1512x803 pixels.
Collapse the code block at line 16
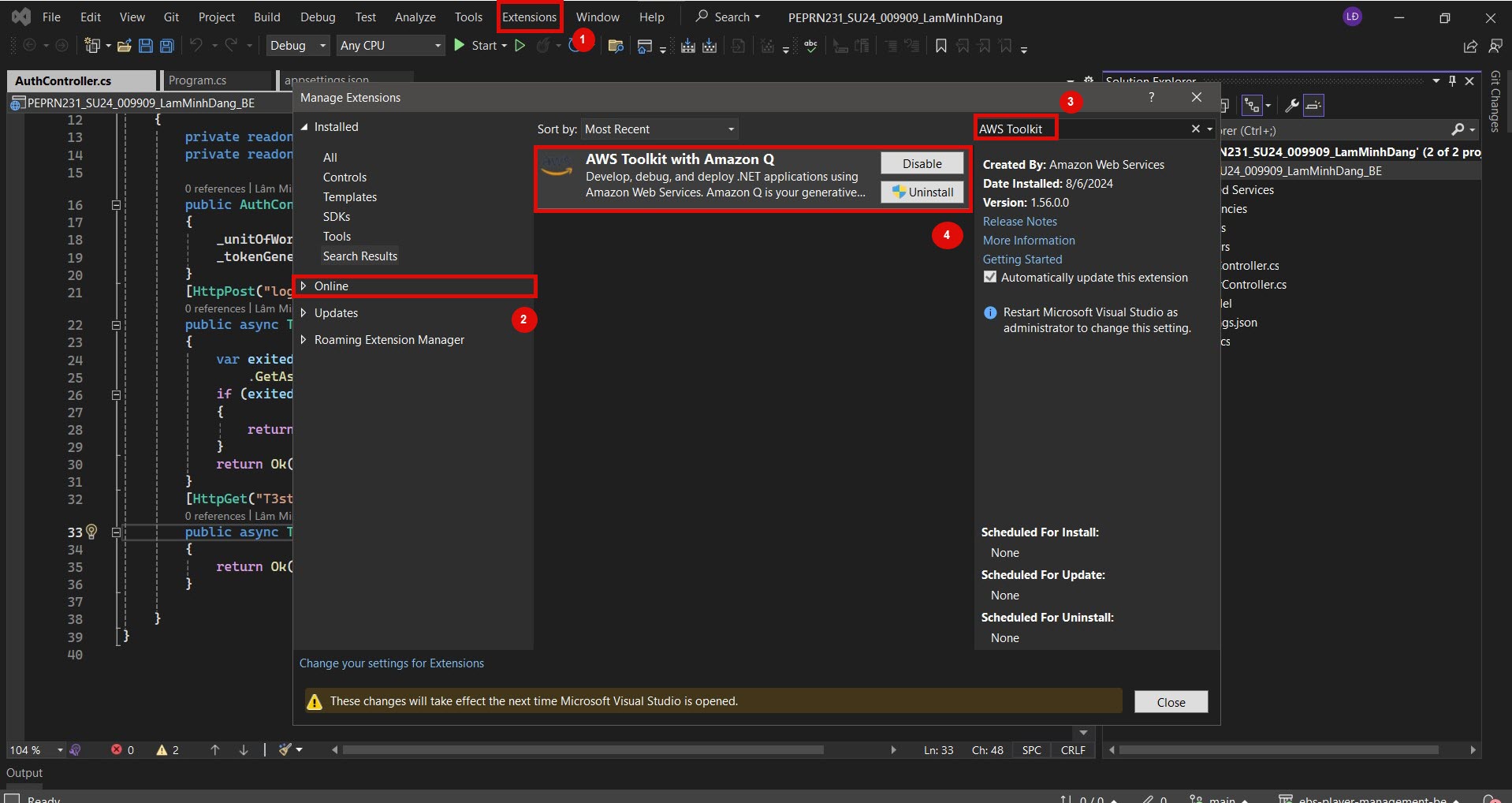click(116, 205)
